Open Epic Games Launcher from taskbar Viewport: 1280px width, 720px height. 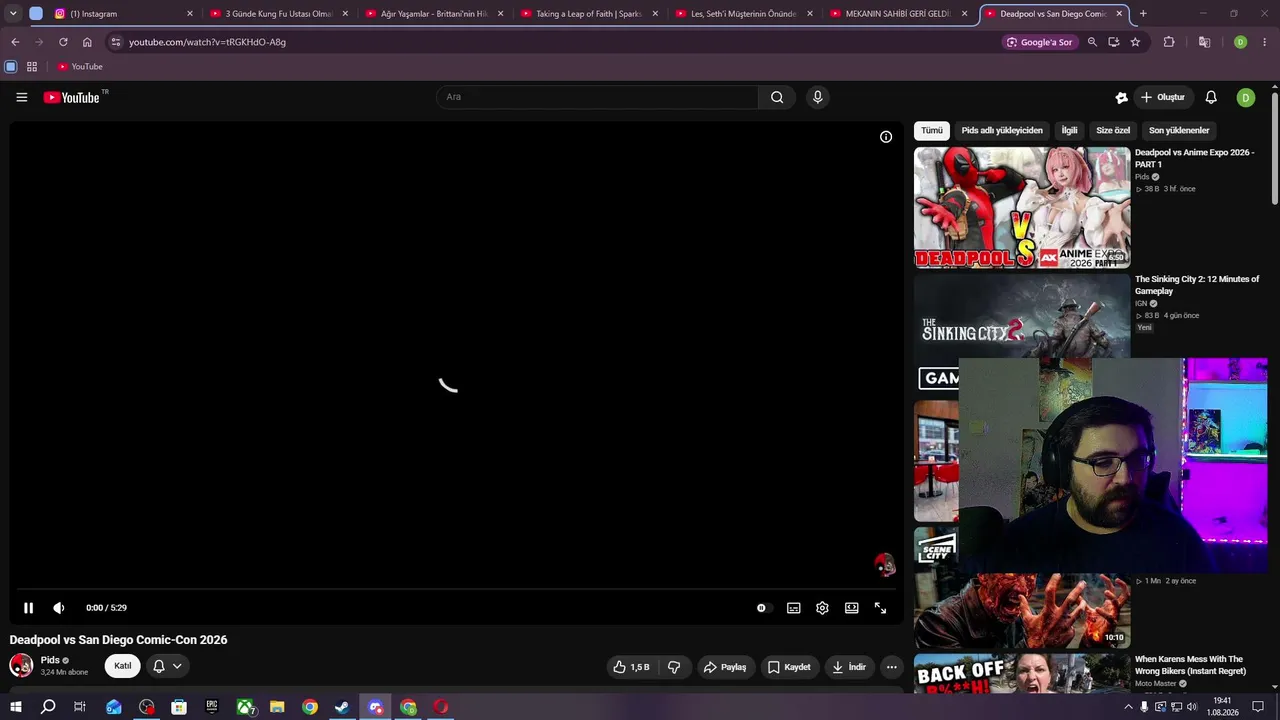point(212,707)
